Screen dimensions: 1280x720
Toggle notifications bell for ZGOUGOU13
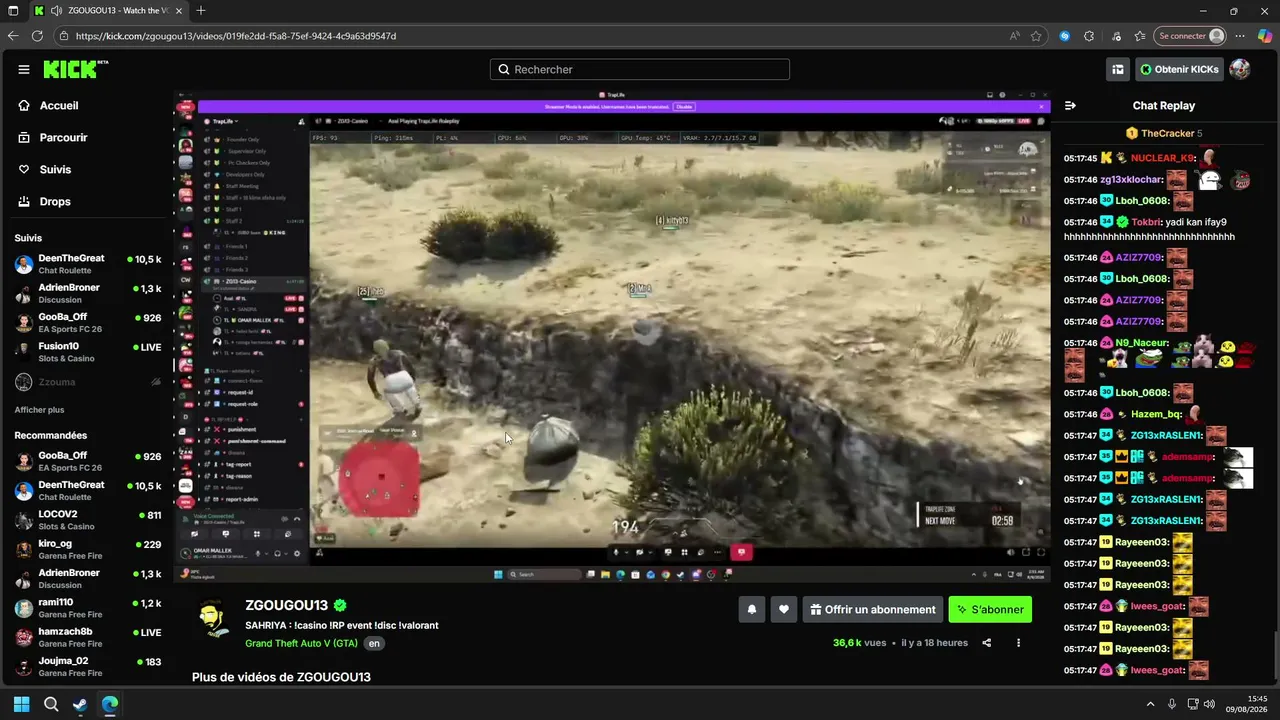[x=752, y=609]
